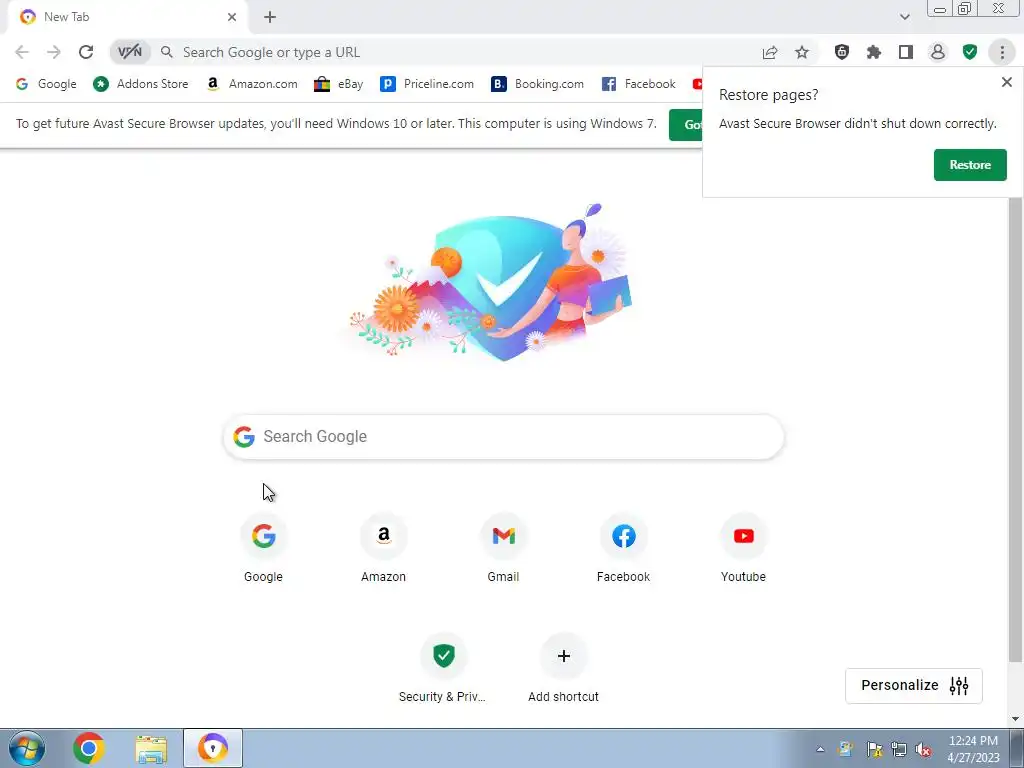Open File Explorer from taskbar
1024x768 pixels.
151,749
